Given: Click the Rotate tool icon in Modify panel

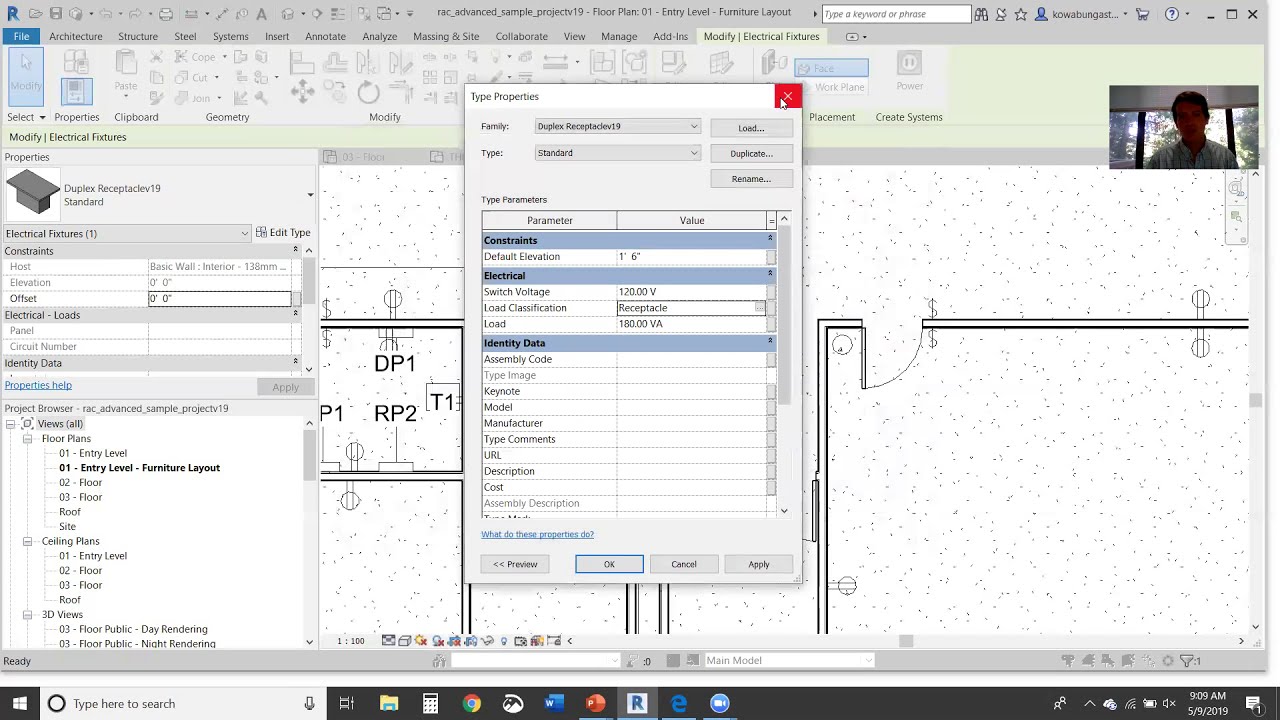Looking at the screenshot, I should [x=368, y=93].
